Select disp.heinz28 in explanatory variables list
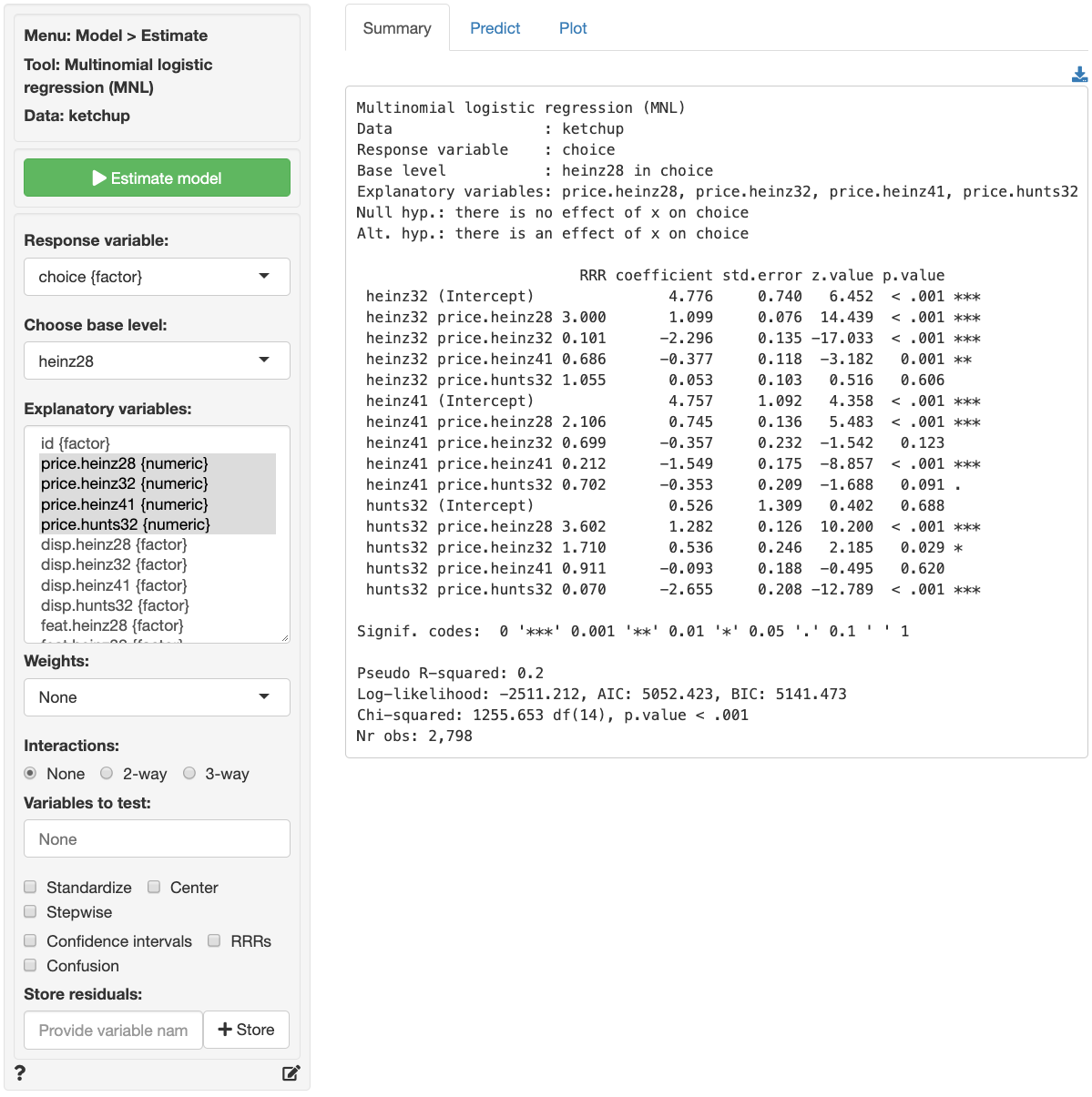The height and width of the screenshot is (1097, 1092). coord(114,544)
